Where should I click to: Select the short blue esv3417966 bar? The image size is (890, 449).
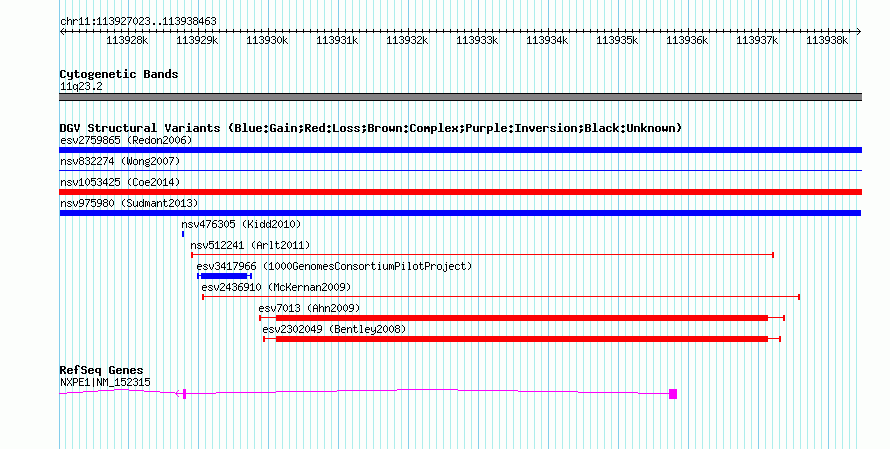(x=224, y=276)
